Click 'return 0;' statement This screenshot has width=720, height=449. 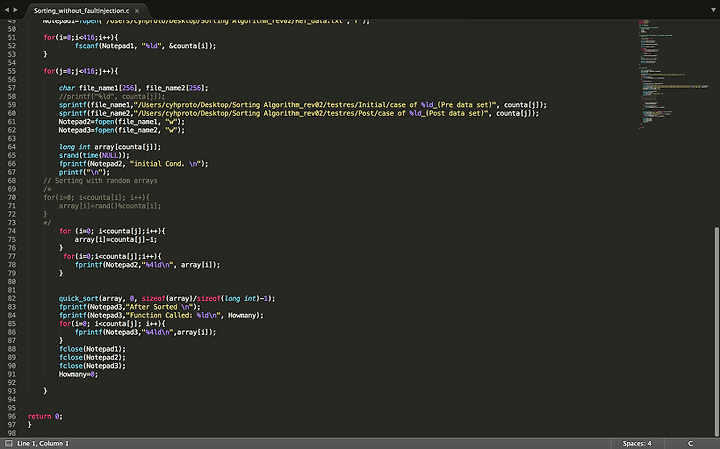pos(45,416)
